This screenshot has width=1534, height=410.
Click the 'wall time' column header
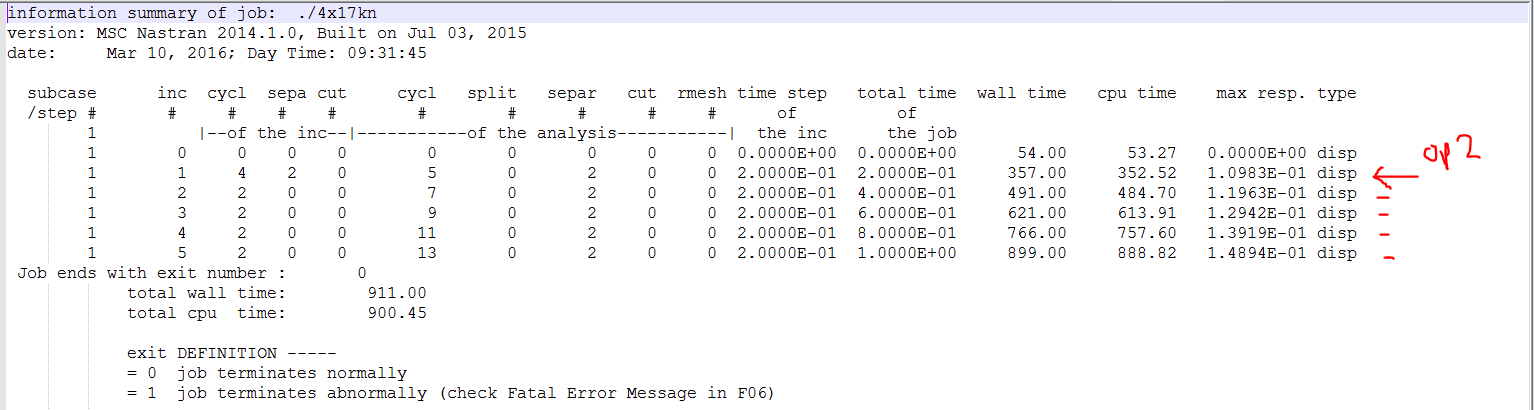(x=1021, y=93)
